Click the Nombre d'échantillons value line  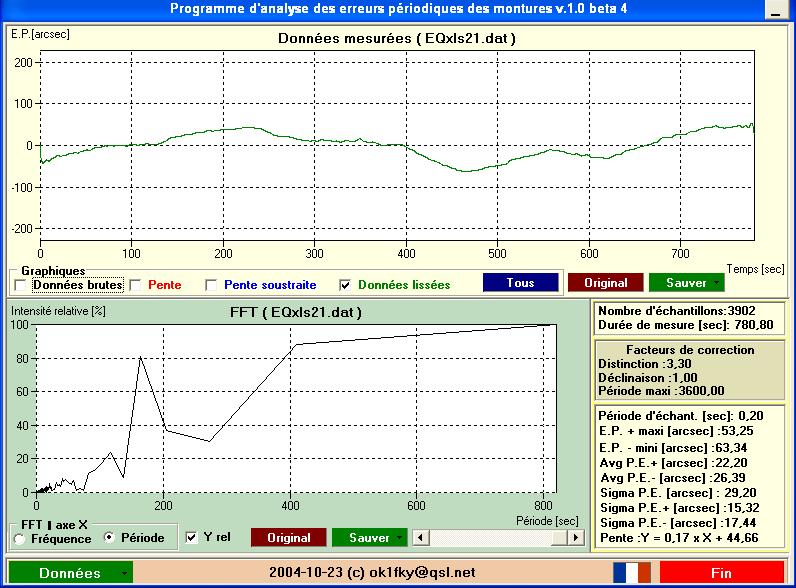tap(677, 311)
